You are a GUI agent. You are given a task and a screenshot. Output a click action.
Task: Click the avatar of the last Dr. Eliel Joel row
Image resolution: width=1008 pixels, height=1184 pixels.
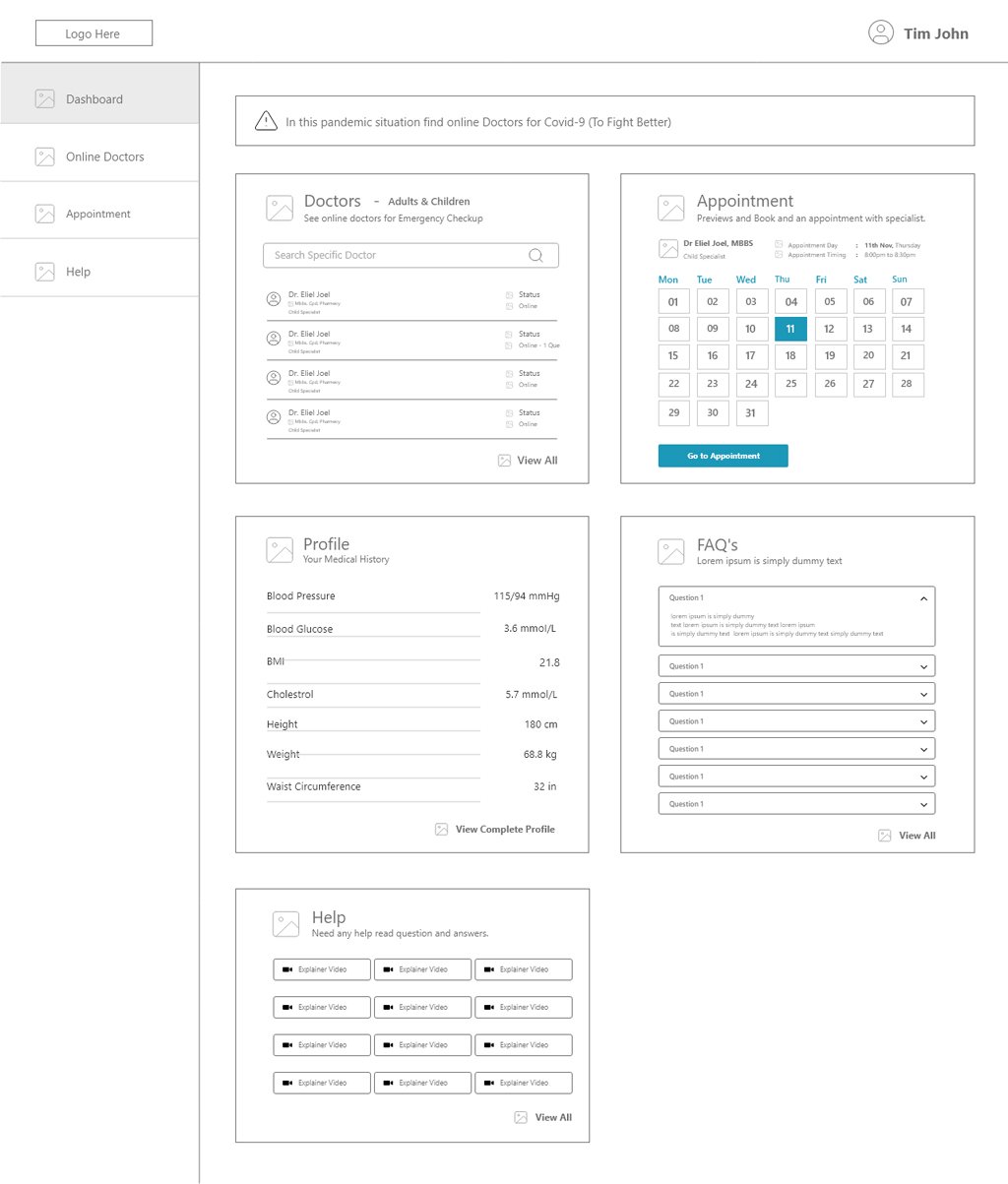tap(274, 417)
